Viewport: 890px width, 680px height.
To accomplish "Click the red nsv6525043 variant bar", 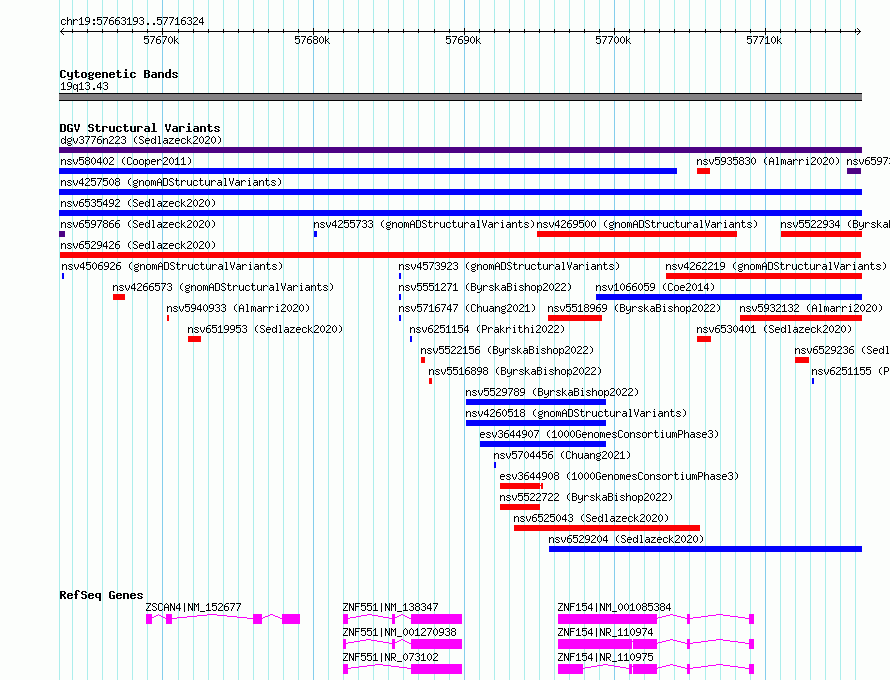I will pyautogui.click(x=607, y=528).
